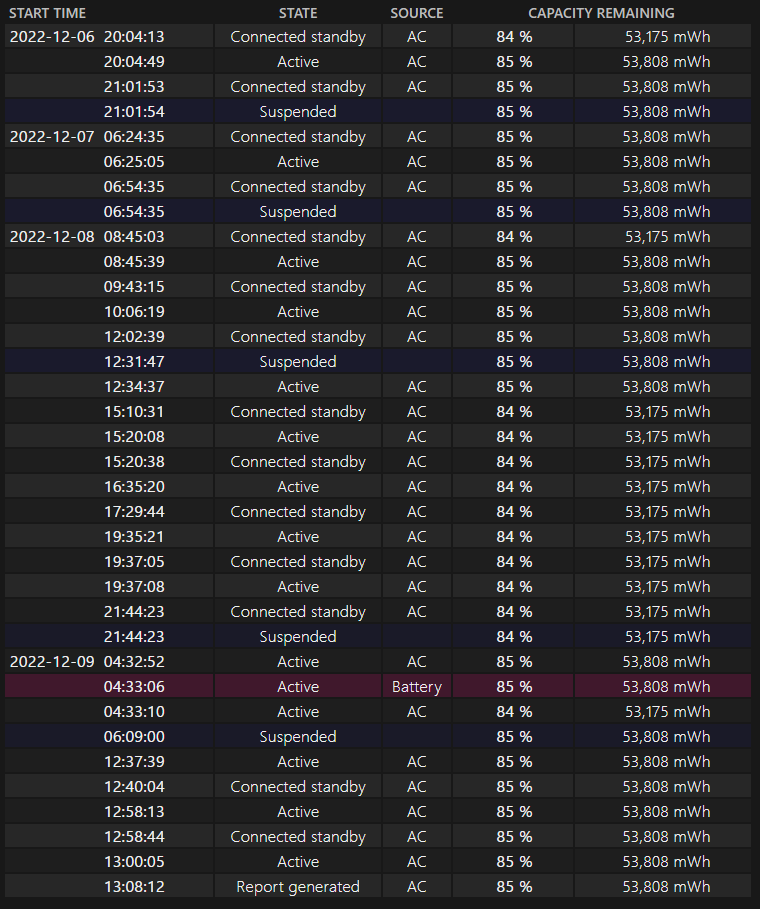
Task: Click the 85 % value in 04:33:06 row
Action: pos(514,686)
